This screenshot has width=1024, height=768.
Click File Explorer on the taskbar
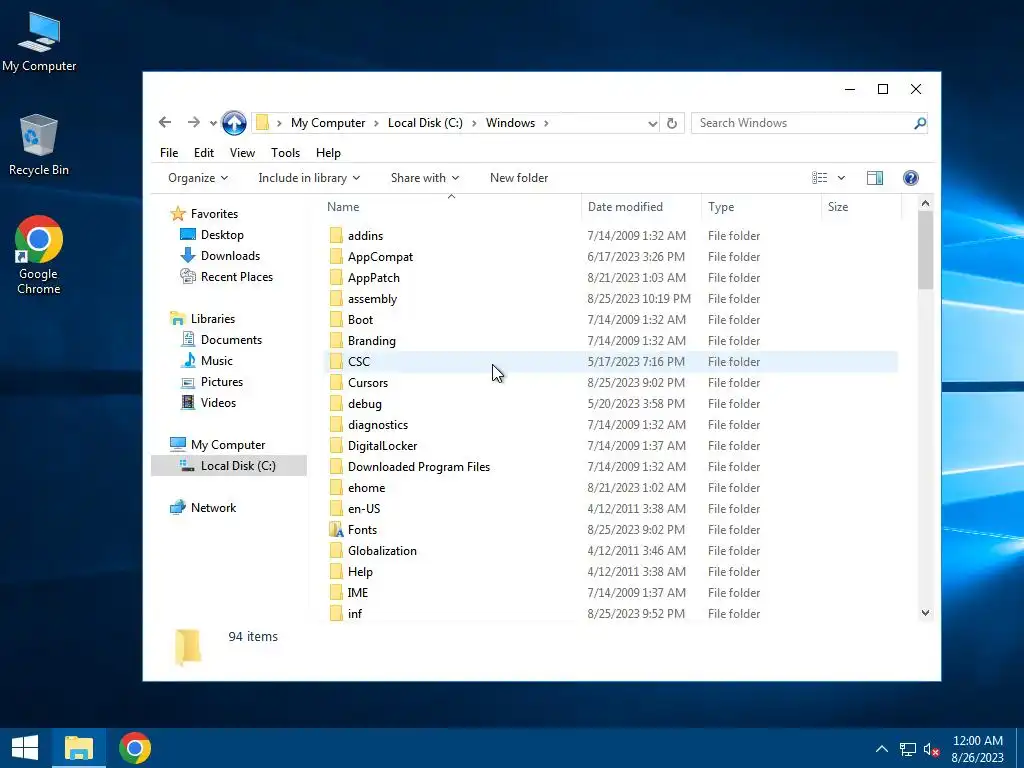click(78, 748)
